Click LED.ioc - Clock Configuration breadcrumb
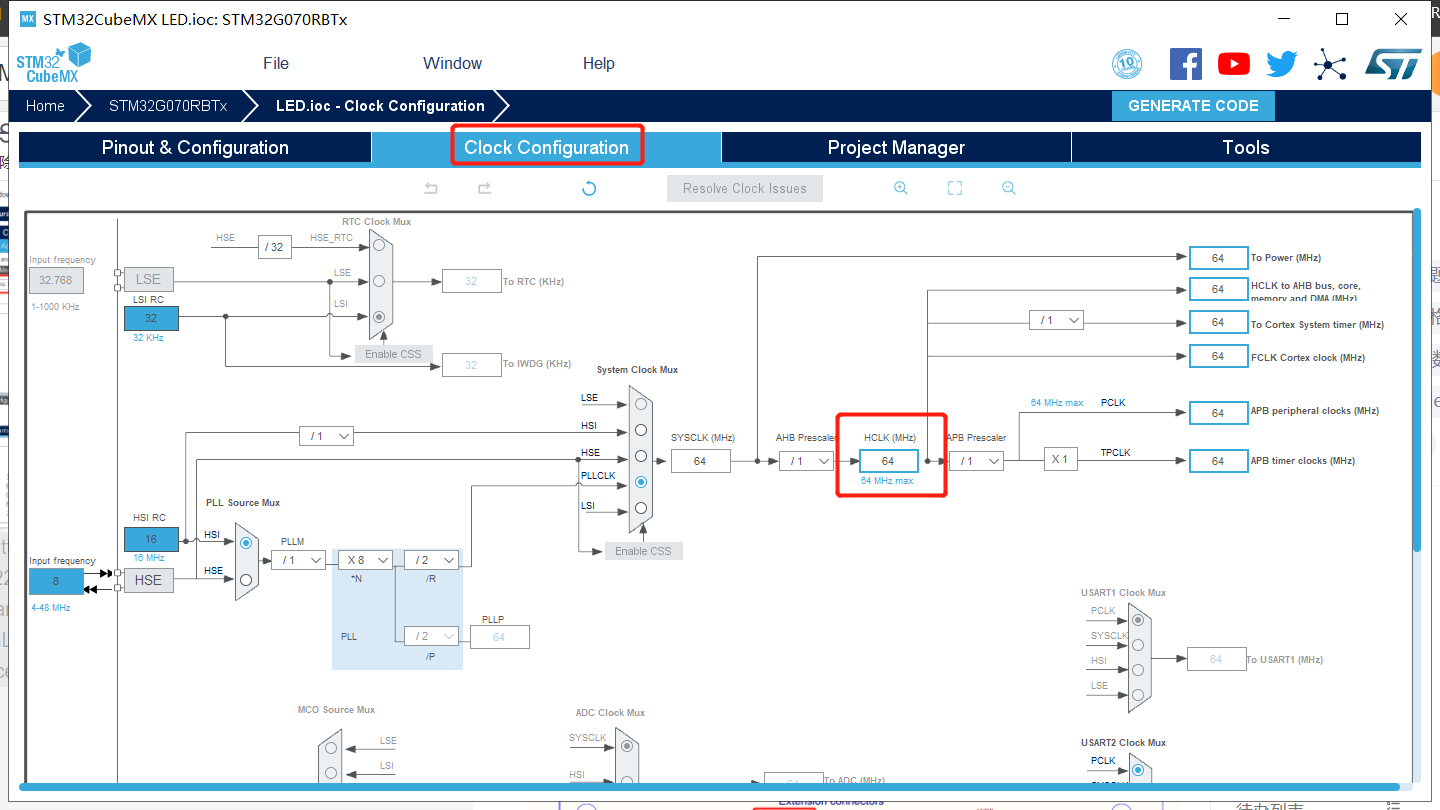The image size is (1440, 810). pos(380,106)
